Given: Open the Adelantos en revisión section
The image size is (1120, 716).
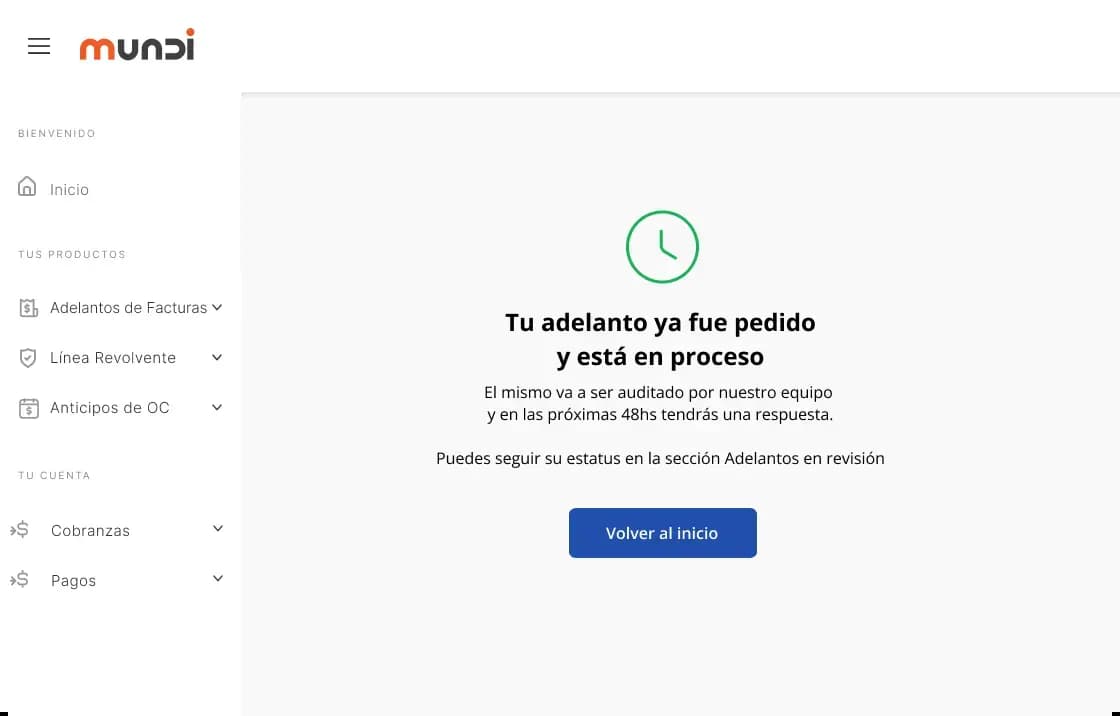Looking at the screenshot, I should [x=806, y=458].
